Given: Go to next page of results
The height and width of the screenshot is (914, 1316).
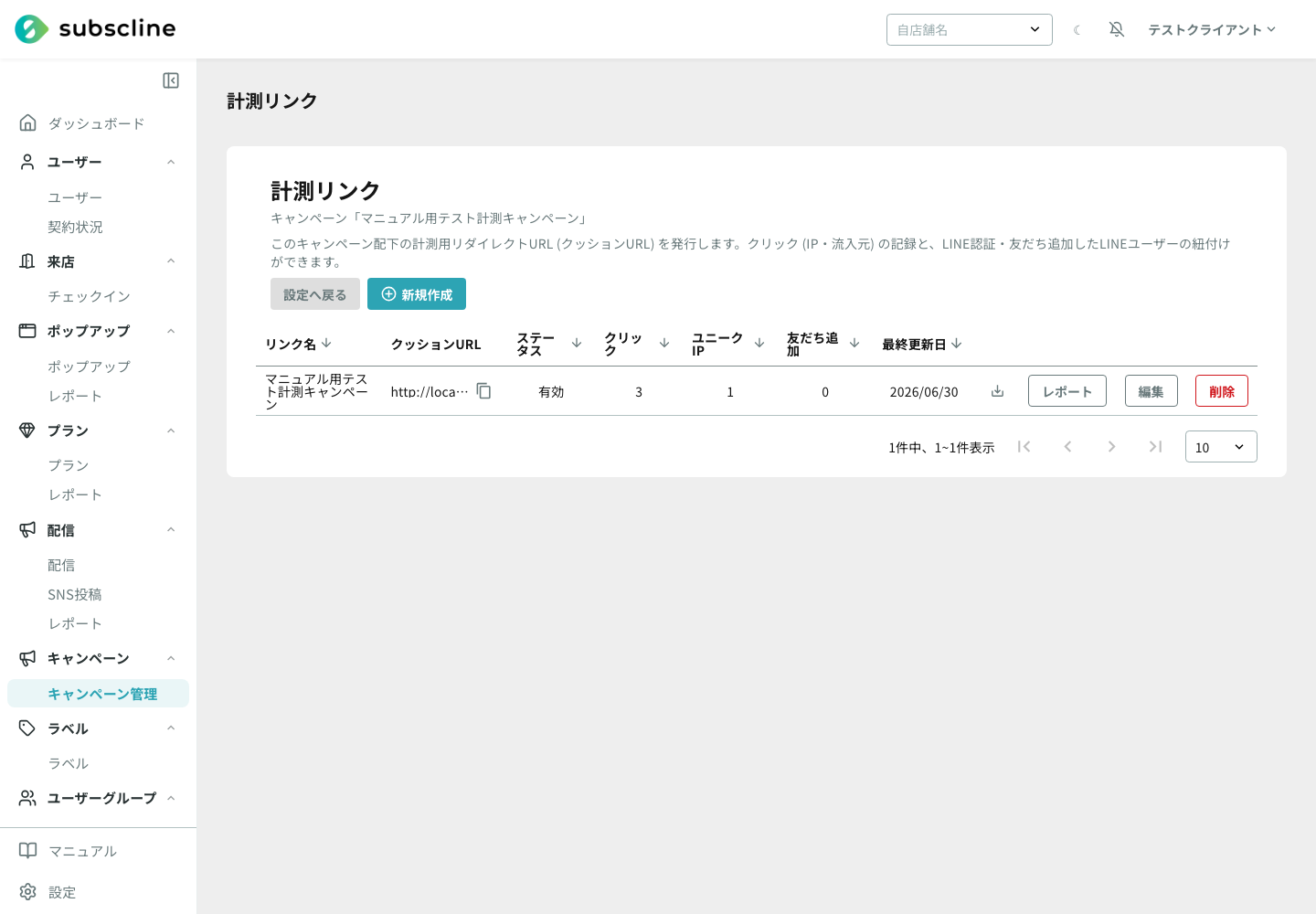Looking at the screenshot, I should (1111, 446).
